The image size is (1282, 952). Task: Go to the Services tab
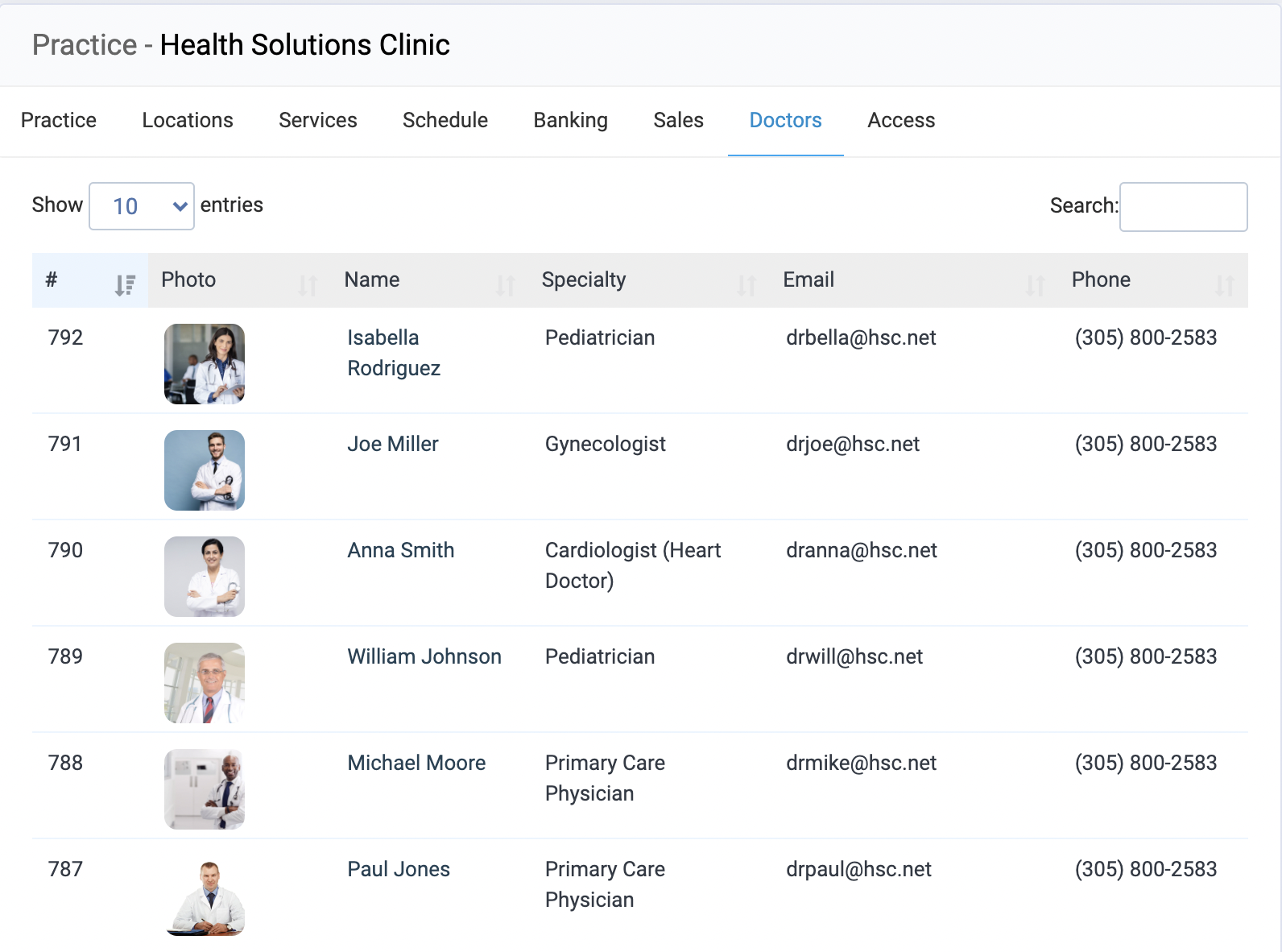pyautogui.click(x=318, y=120)
